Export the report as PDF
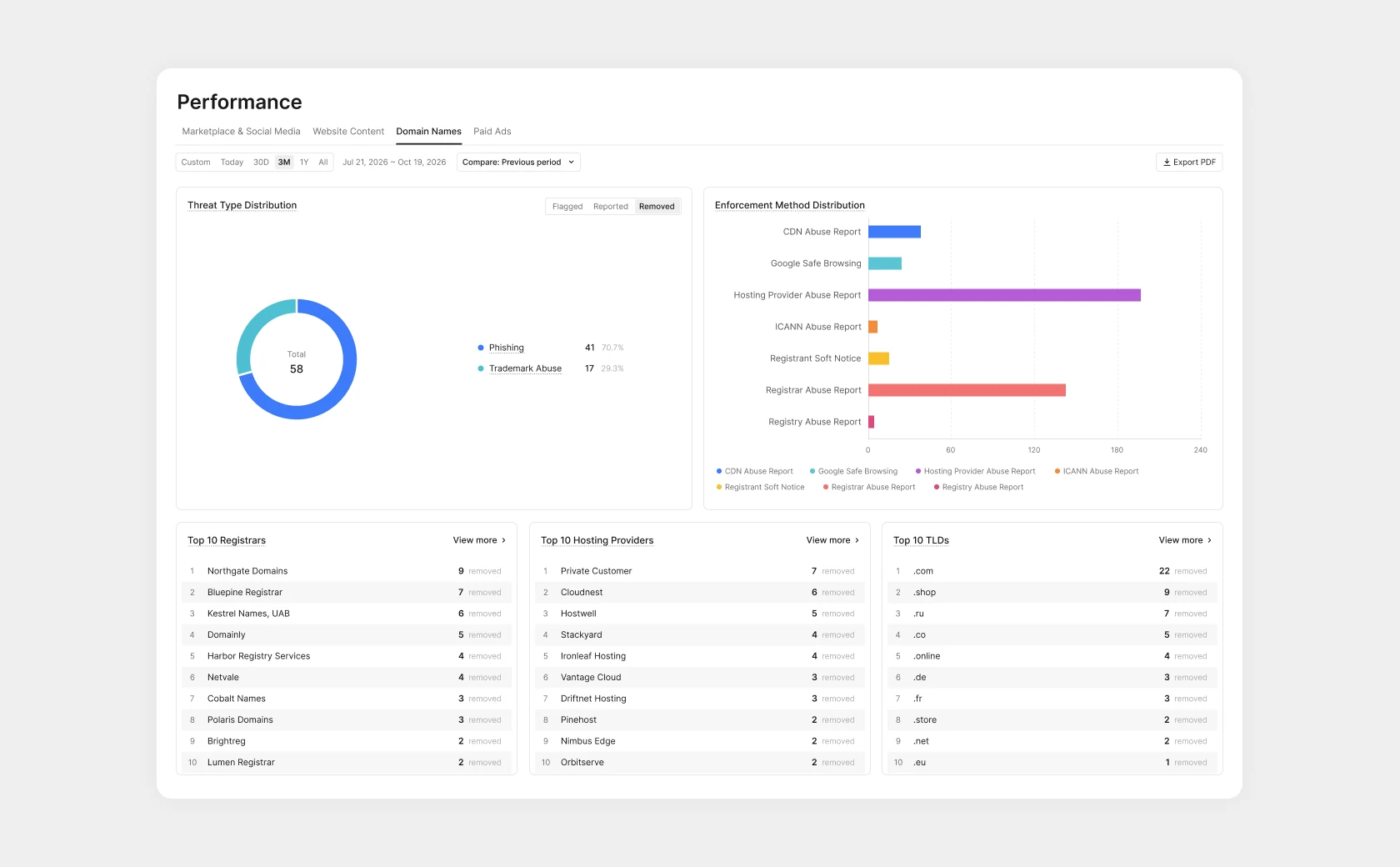The height and width of the screenshot is (867, 1400). pyautogui.click(x=1189, y=163)
